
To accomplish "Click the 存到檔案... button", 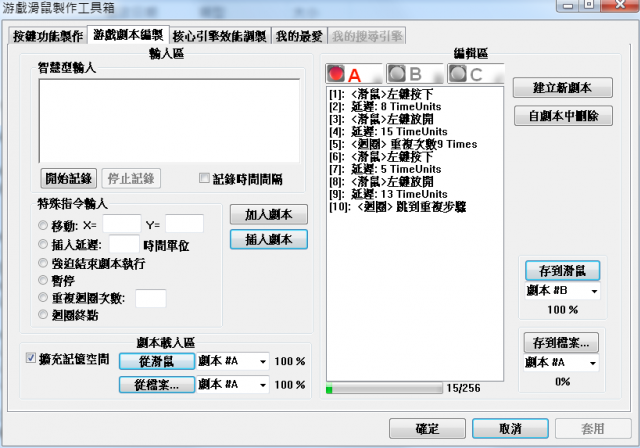I will point(561,343).
